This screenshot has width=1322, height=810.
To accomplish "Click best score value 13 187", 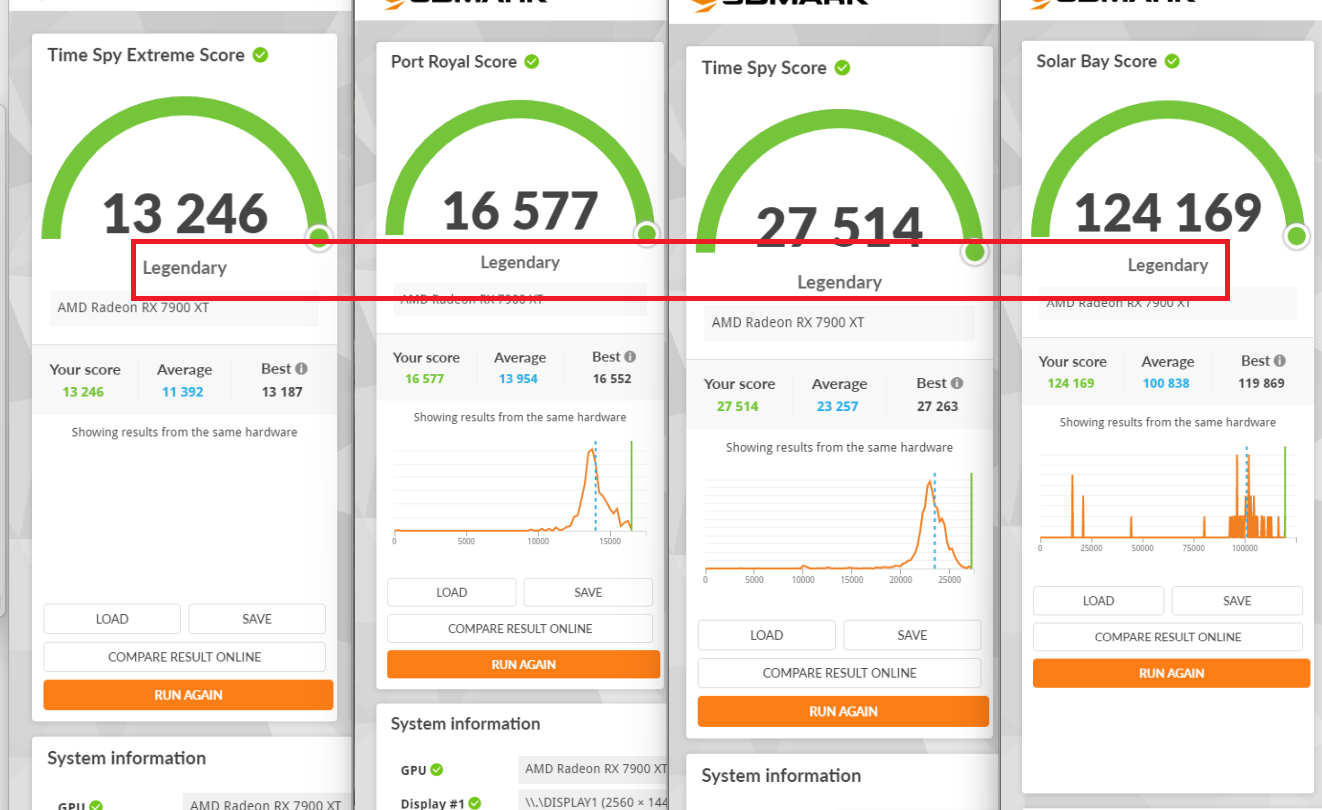I will coord(282,392).
